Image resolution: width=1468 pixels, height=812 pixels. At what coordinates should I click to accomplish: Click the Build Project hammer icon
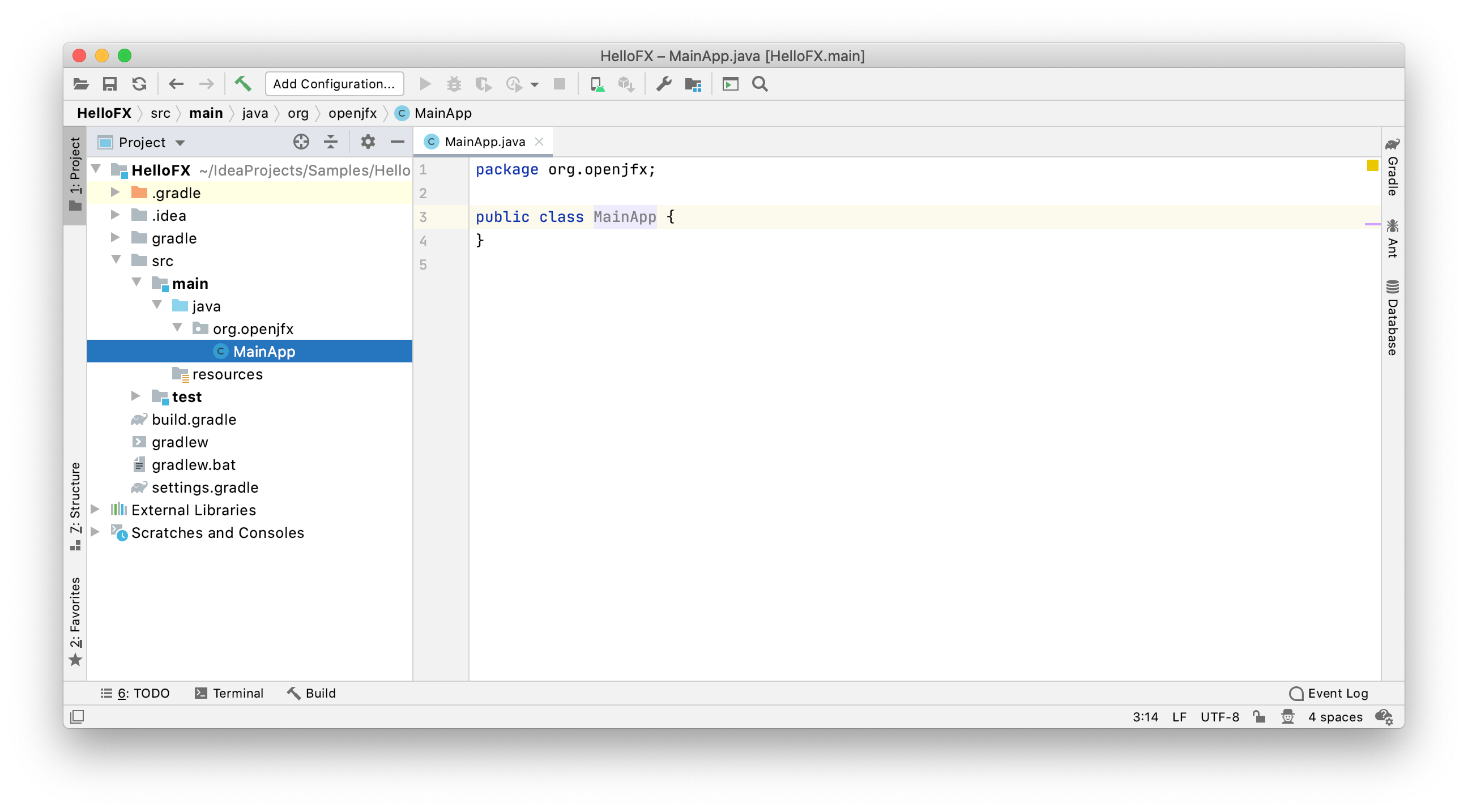[243, 84]
